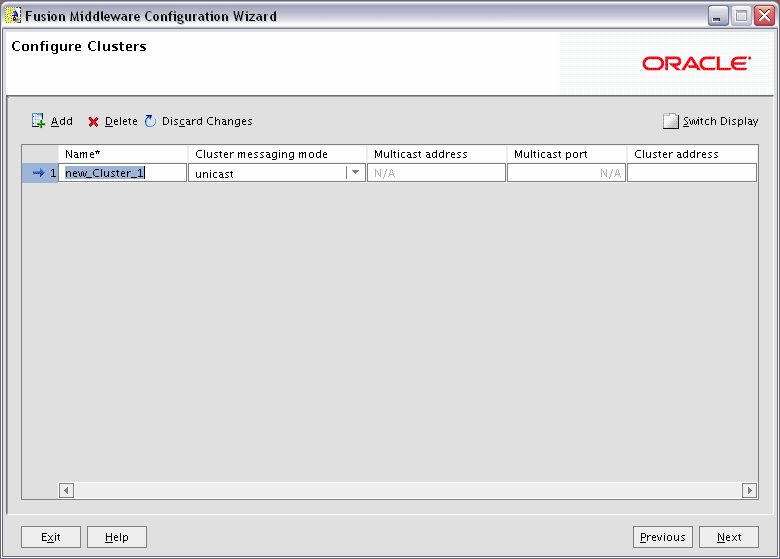The image size is (780, 559).
Task: Click the Cluster address column header
Action: click(692, 154)
